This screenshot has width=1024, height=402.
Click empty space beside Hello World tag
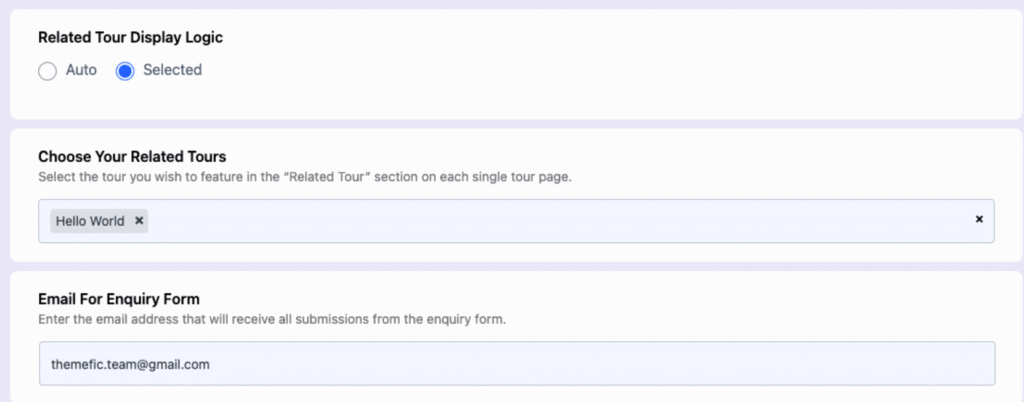(555, 221)
